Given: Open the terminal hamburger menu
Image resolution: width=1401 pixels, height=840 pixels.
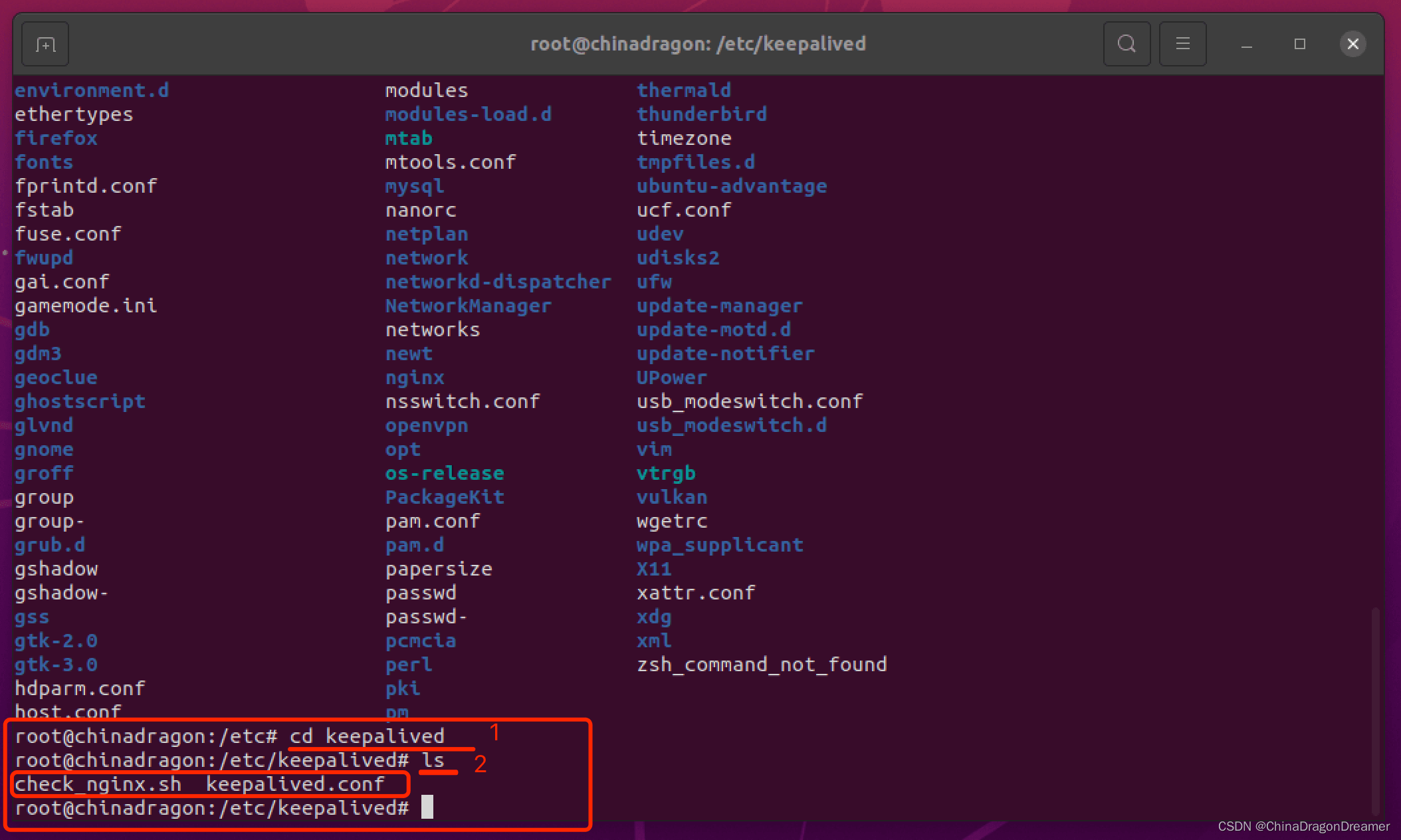Looking at the screenshot, I should [x=1182, y=44].
